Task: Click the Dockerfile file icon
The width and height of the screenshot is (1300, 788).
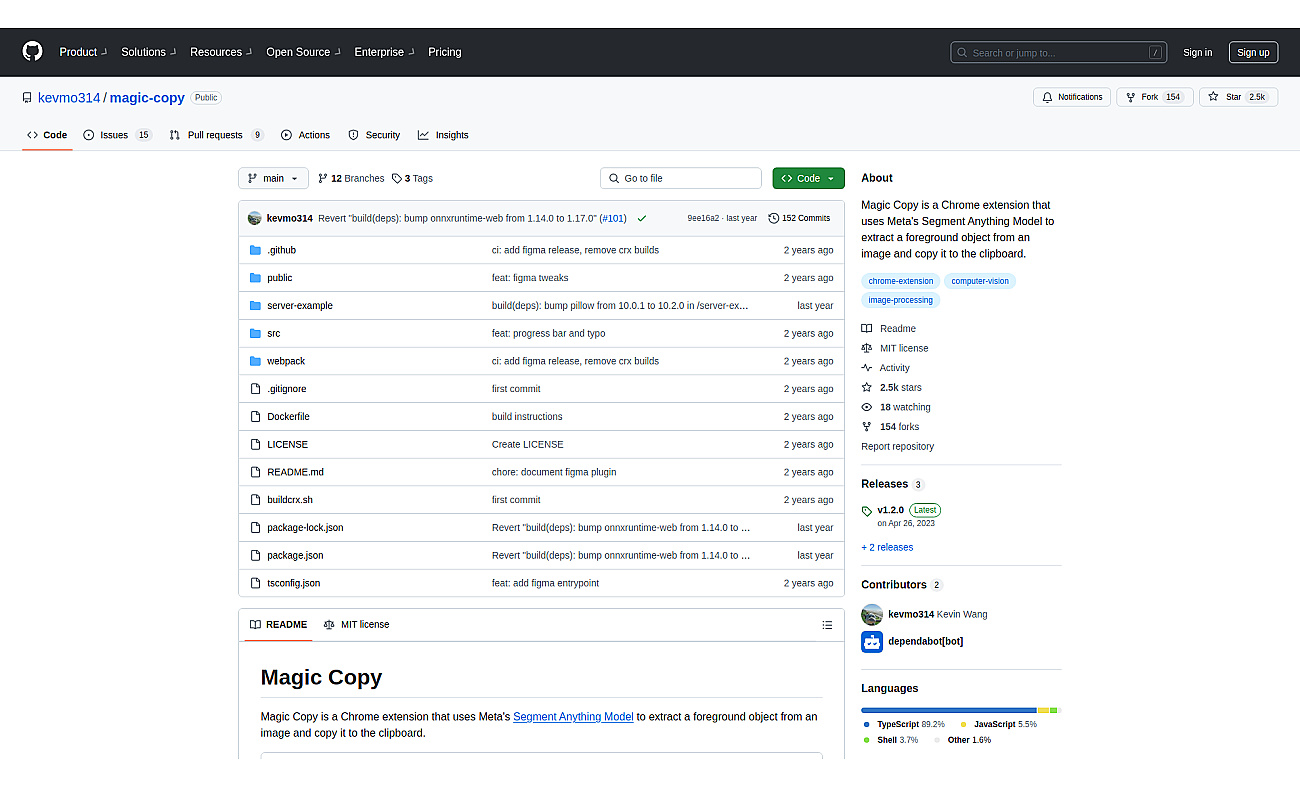Action: pos(255,417)
